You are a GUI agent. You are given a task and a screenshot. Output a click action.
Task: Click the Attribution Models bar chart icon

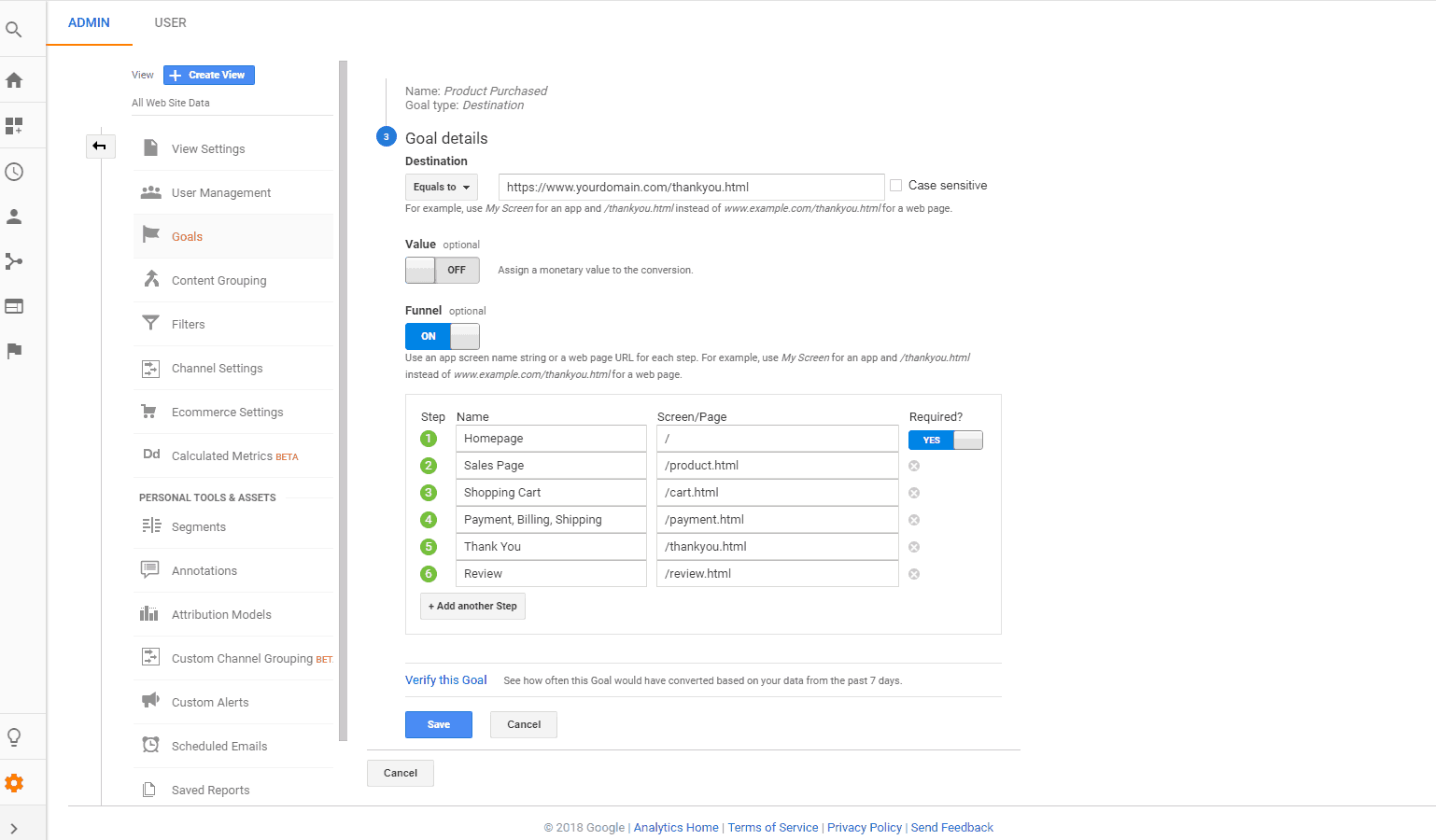point(149,613)
